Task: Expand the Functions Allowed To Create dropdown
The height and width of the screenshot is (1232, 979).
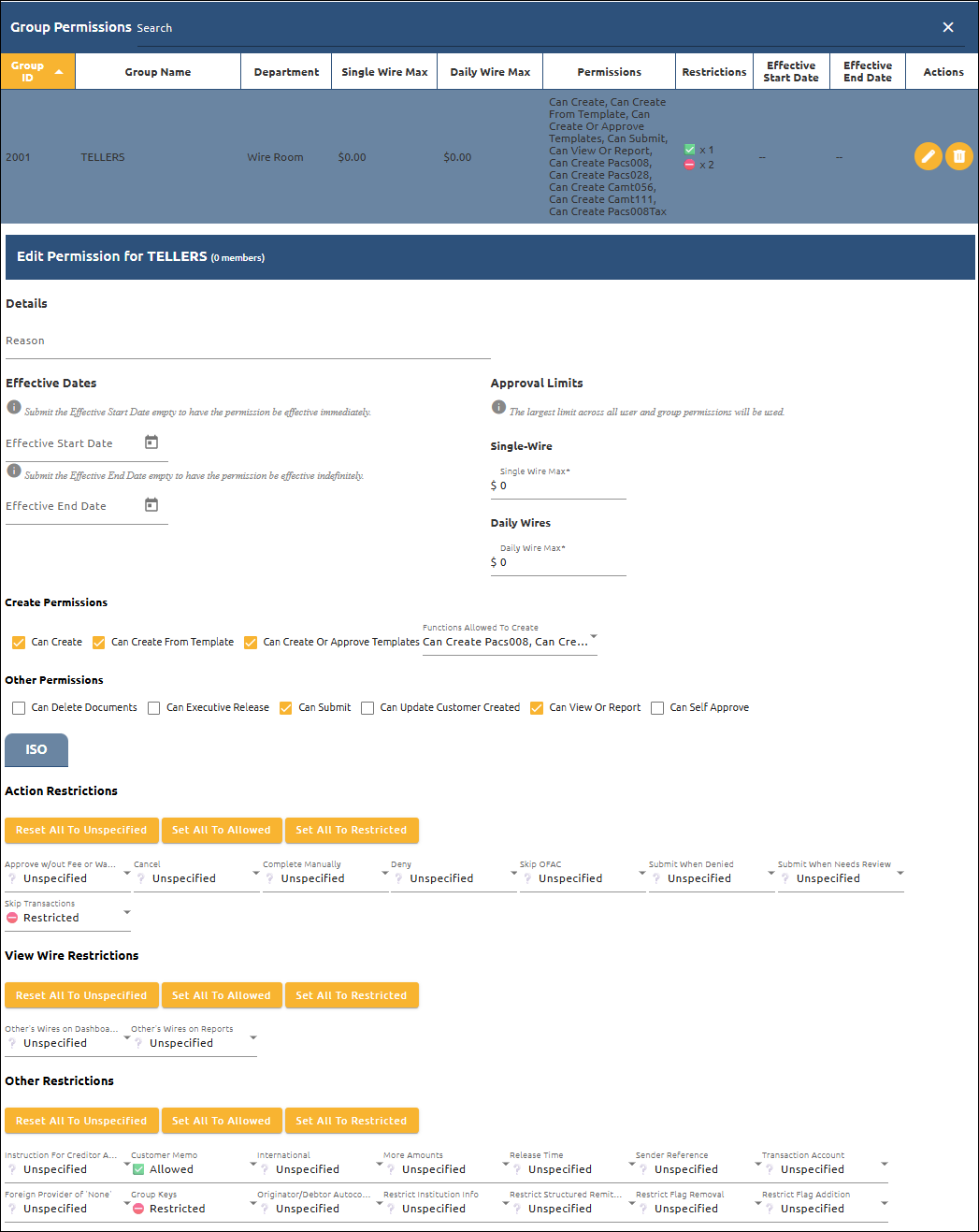Action: tap(593, 637)
